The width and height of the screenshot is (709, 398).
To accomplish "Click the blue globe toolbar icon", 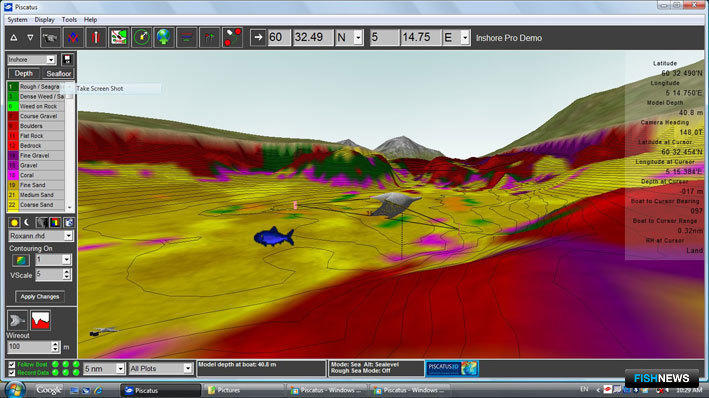I will 164,38.
